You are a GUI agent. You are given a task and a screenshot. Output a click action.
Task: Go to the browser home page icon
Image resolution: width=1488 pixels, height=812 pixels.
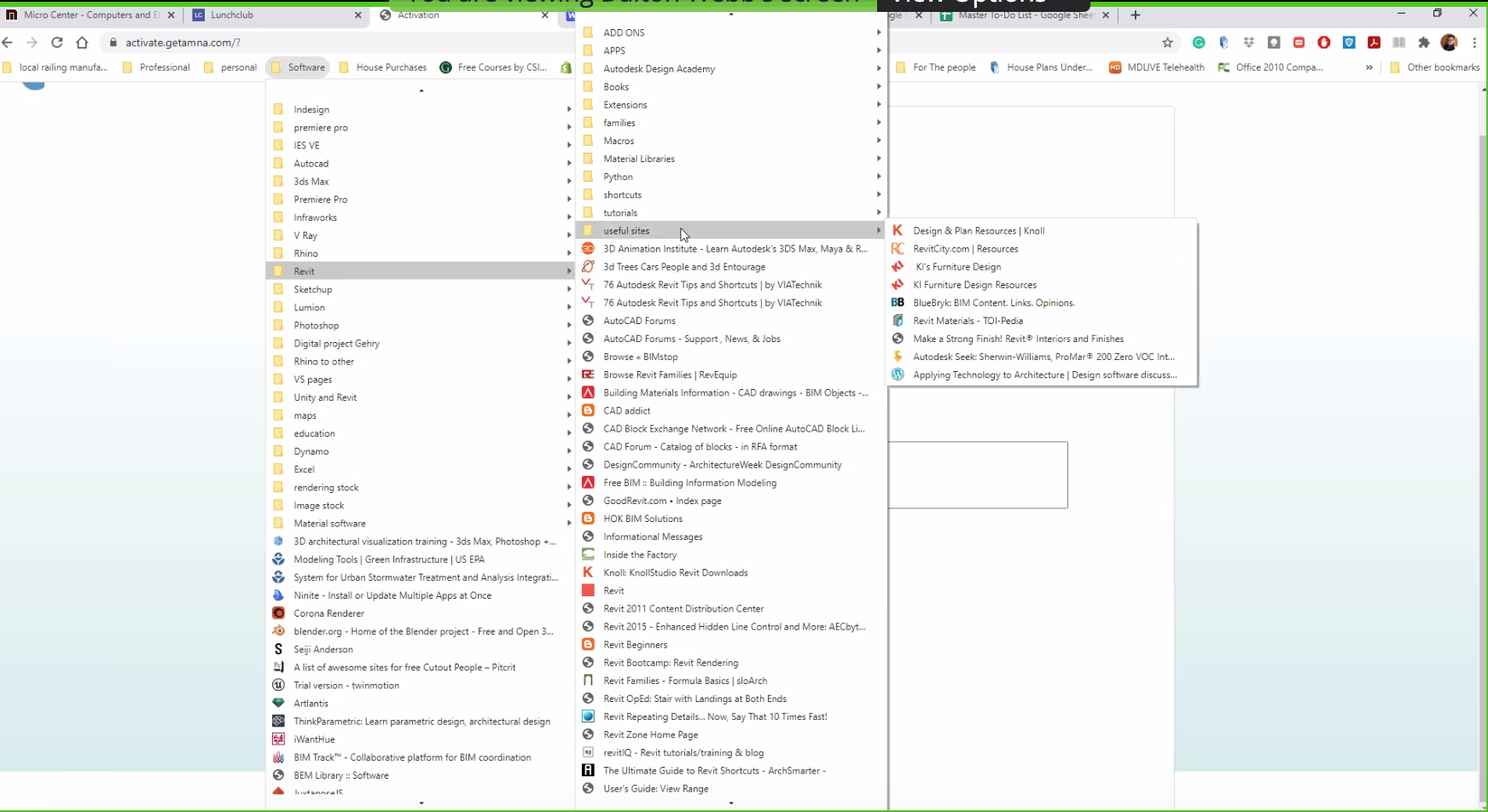point(82,42)
